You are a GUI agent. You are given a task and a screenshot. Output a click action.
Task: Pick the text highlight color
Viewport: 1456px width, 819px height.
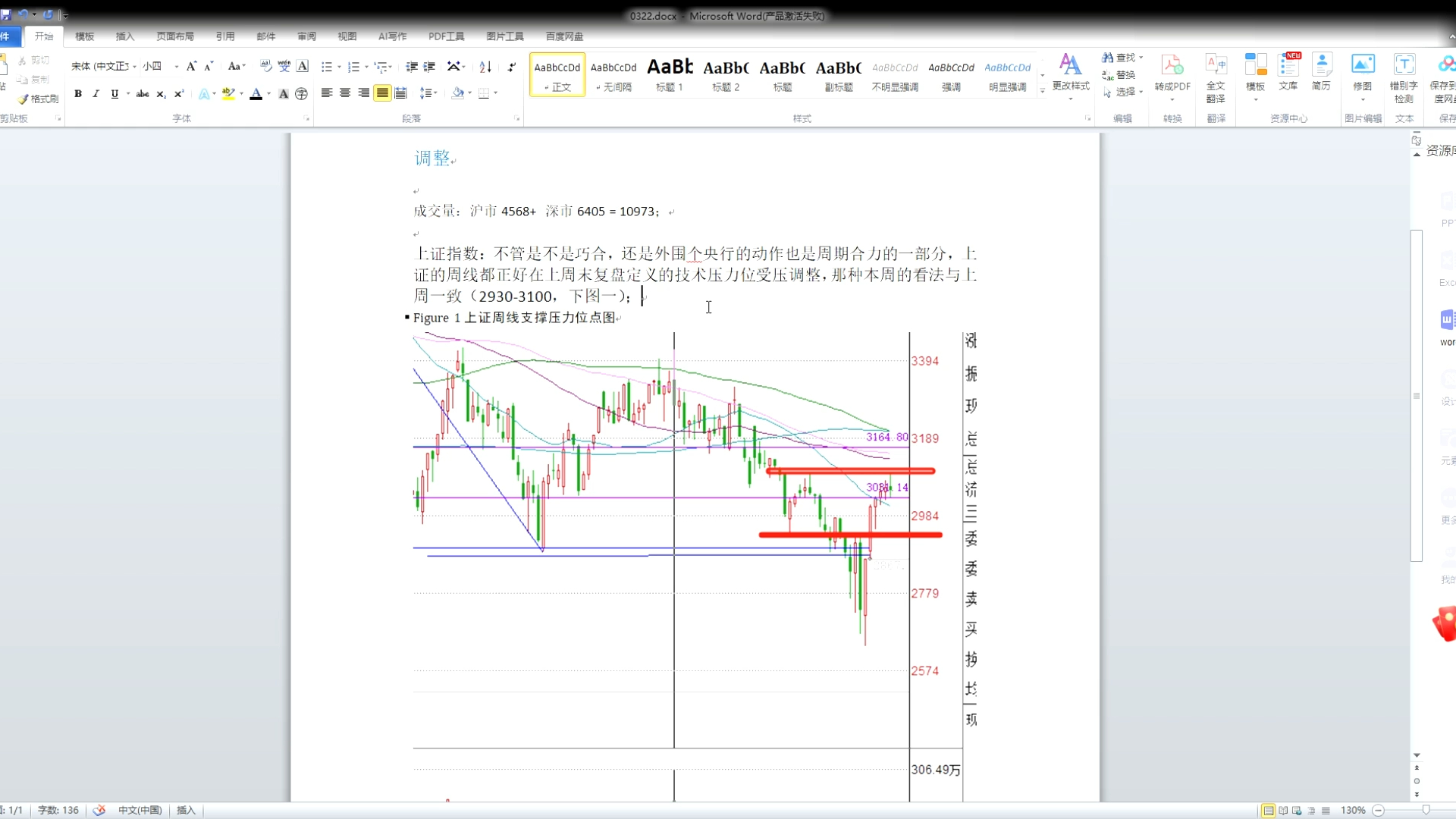(227, 94)
